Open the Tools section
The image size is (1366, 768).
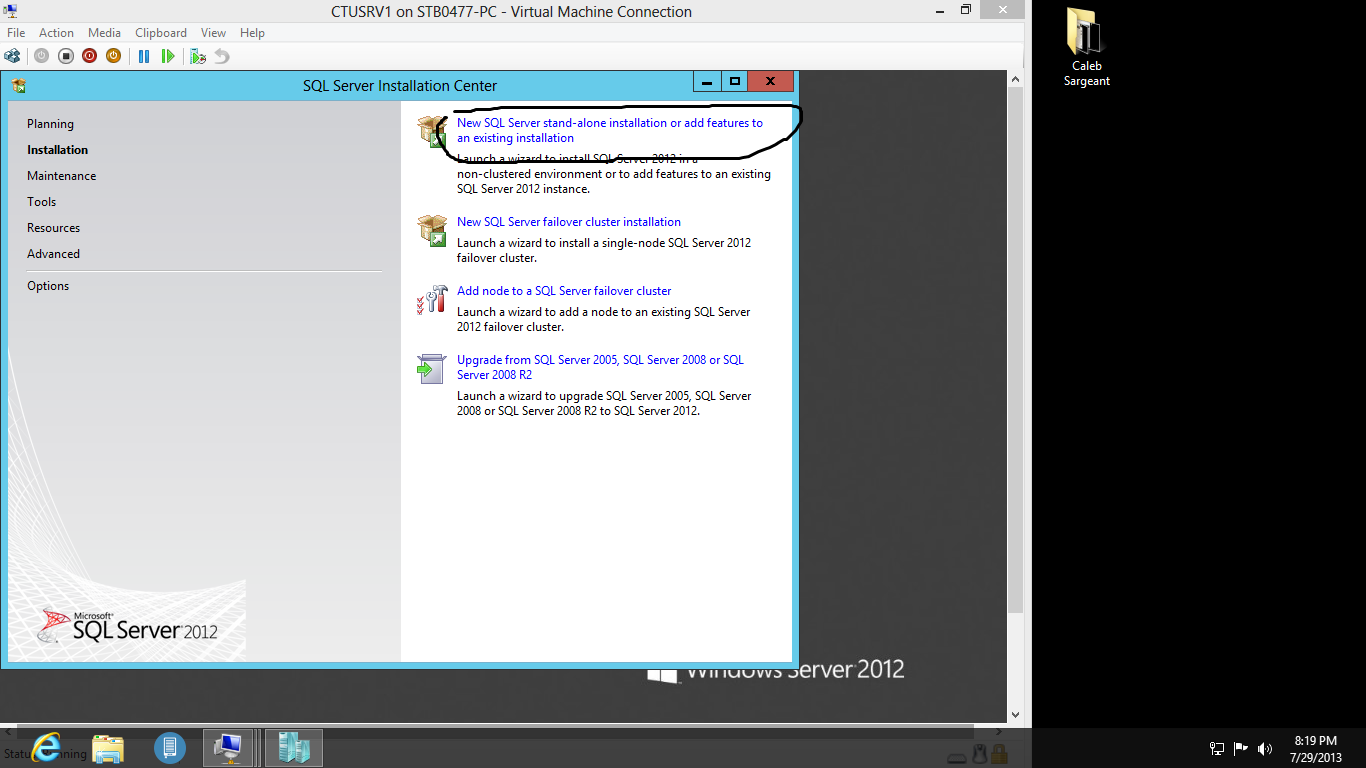[41, 202]
